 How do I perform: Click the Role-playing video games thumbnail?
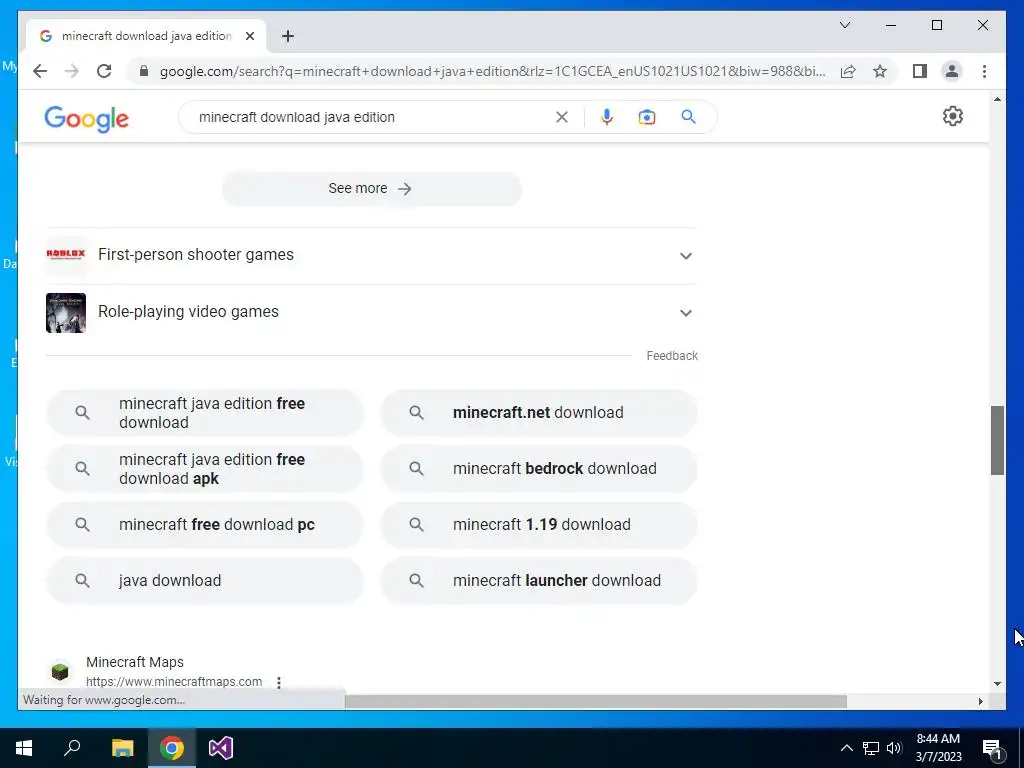coord(65,313)
